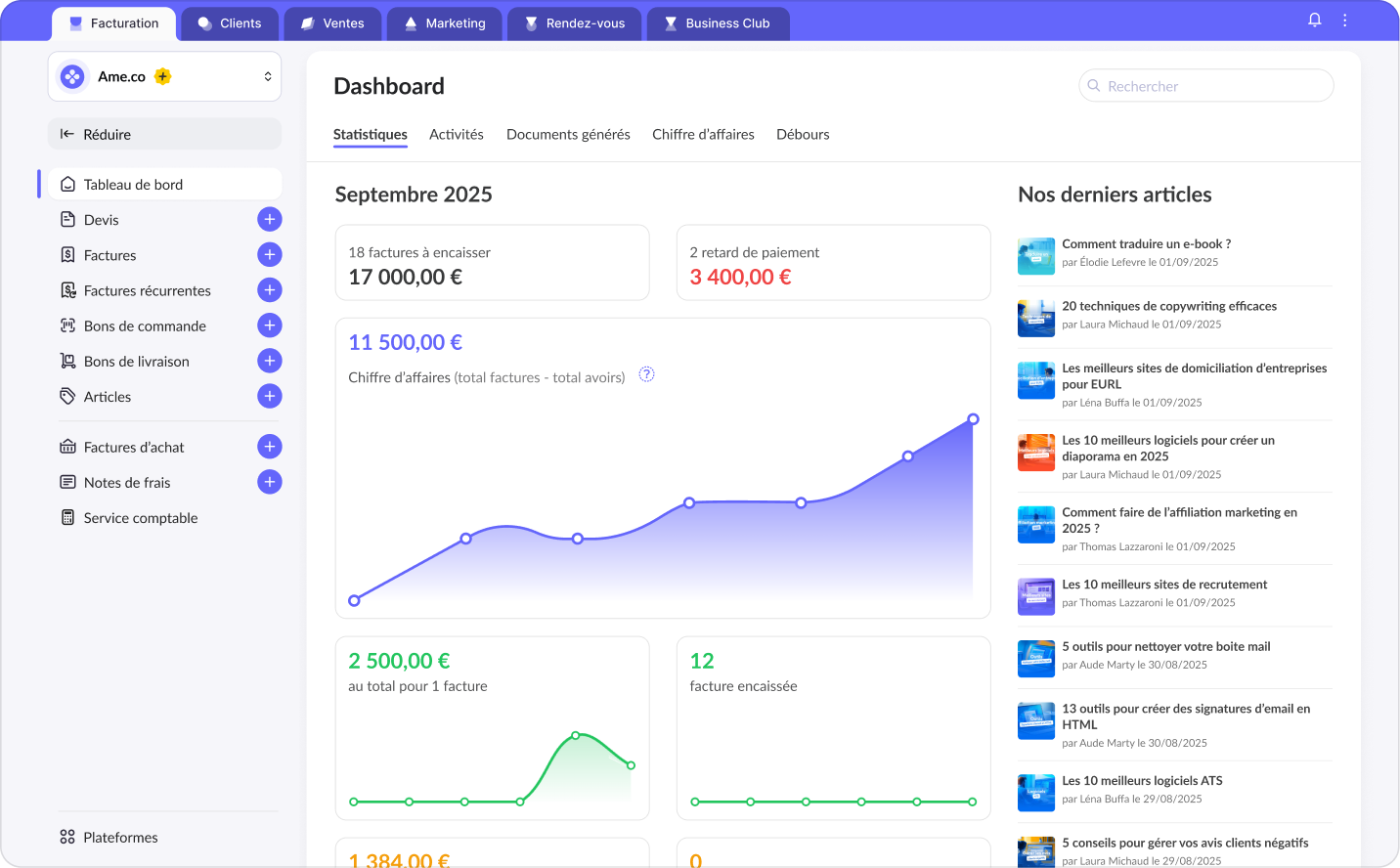Open Plateformes menu at sidebar bottom
The image size is (1400, 868).
120,837
